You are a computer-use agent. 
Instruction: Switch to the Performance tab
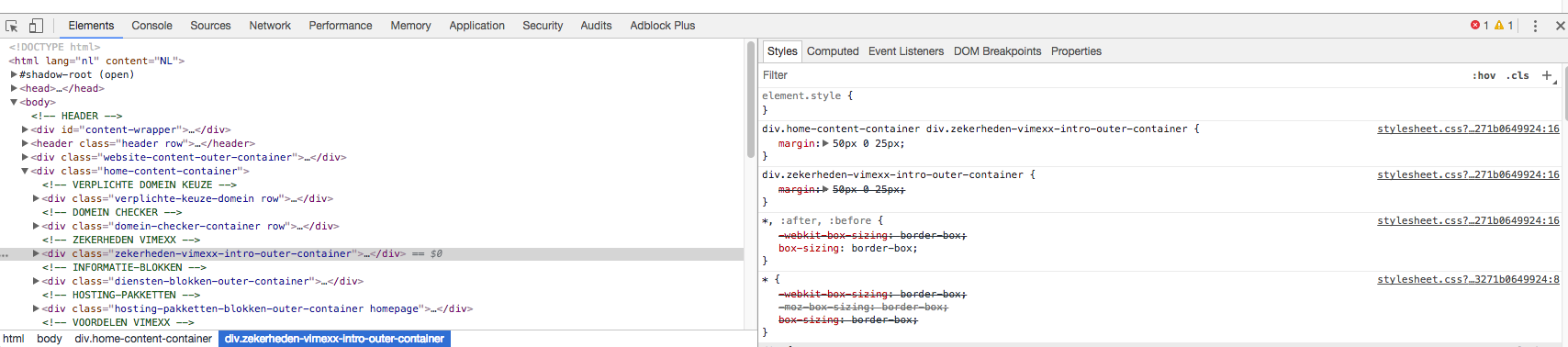pos(341,26)
